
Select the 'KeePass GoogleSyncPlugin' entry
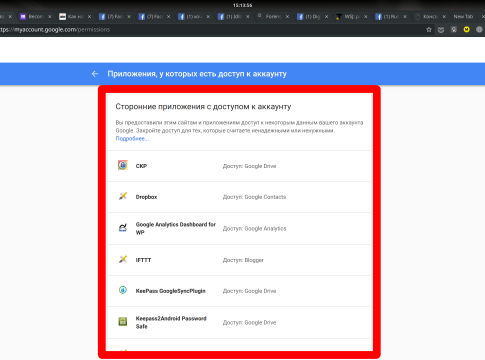pos(171,291)
